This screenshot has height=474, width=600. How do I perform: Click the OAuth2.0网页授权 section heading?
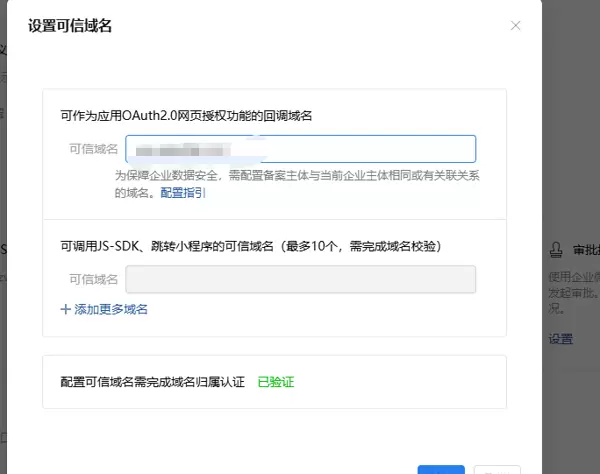tap(186, 116)
